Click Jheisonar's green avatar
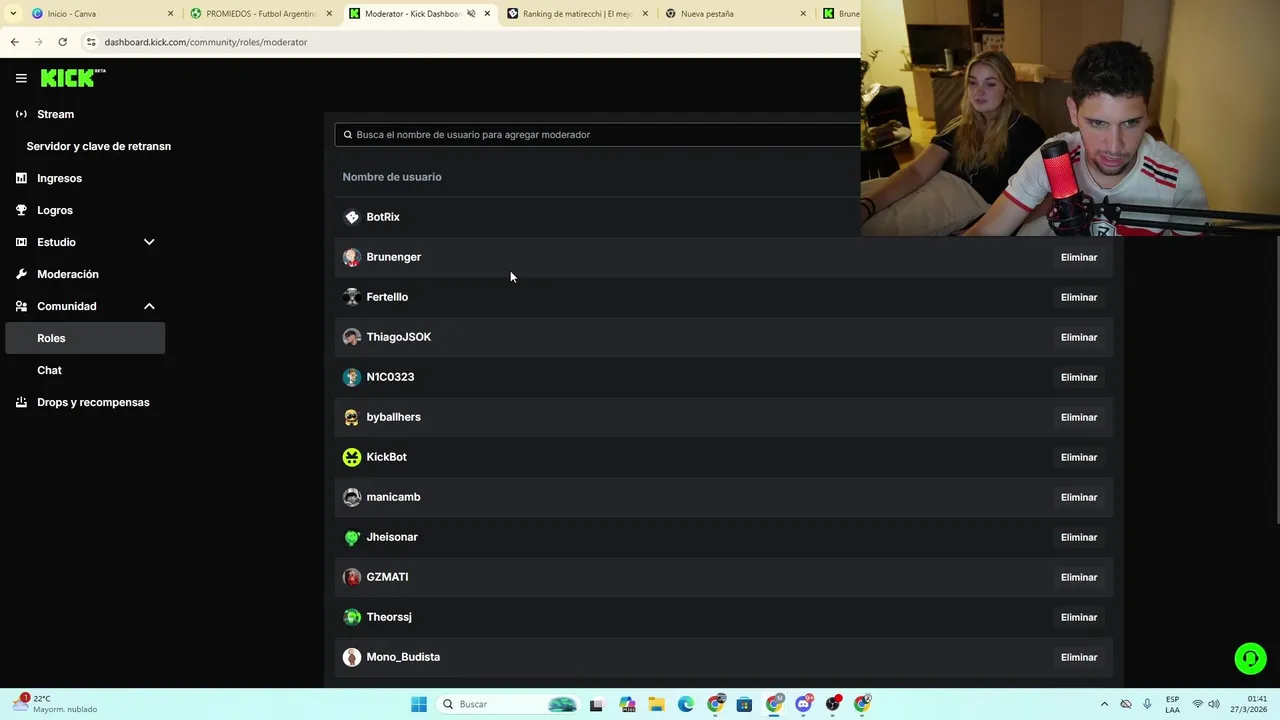The image size is (1280, 720). [x=351, y=537]
